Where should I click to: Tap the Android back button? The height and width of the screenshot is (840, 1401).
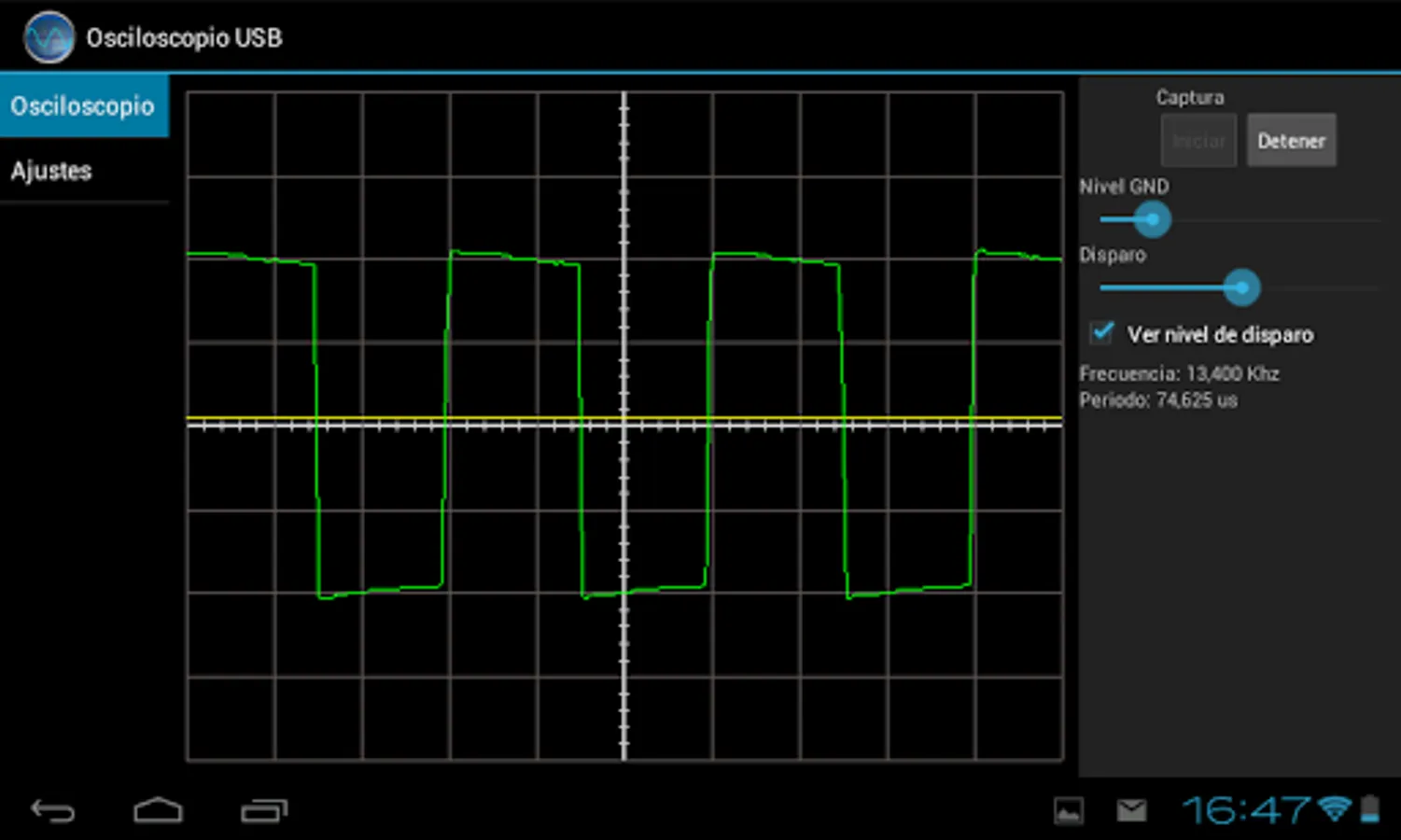coord(53,810)
